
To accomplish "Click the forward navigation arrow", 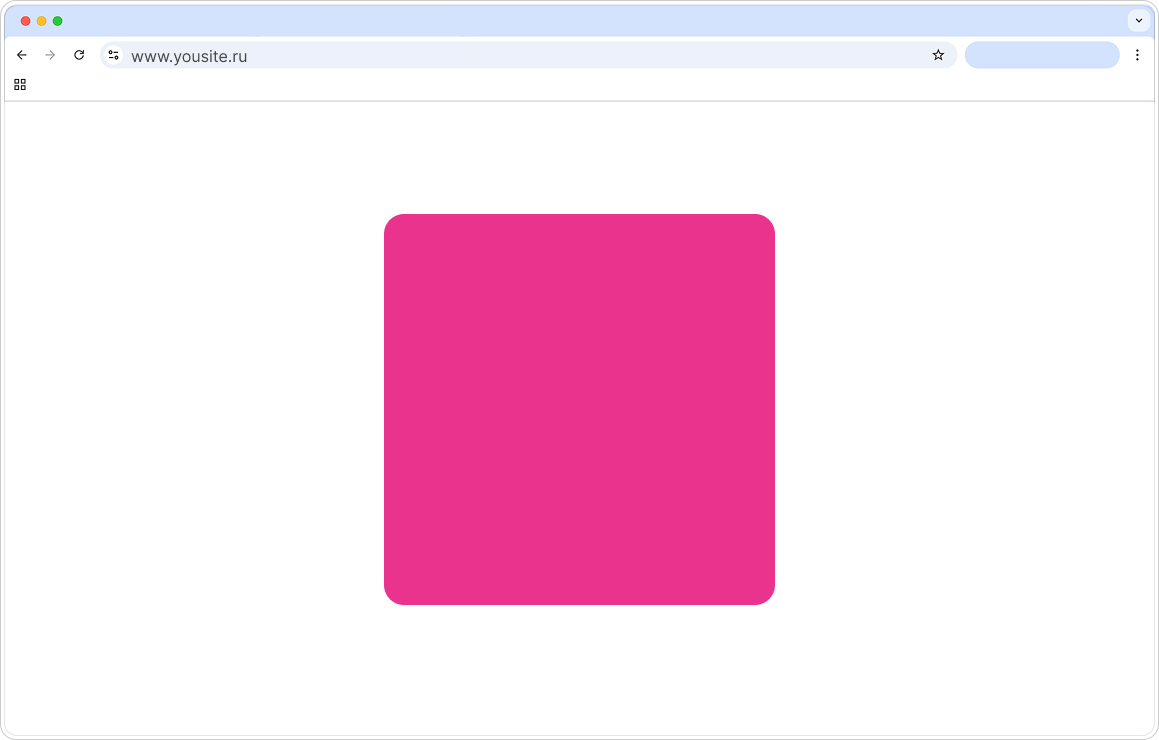I will (x=50, y=55).
